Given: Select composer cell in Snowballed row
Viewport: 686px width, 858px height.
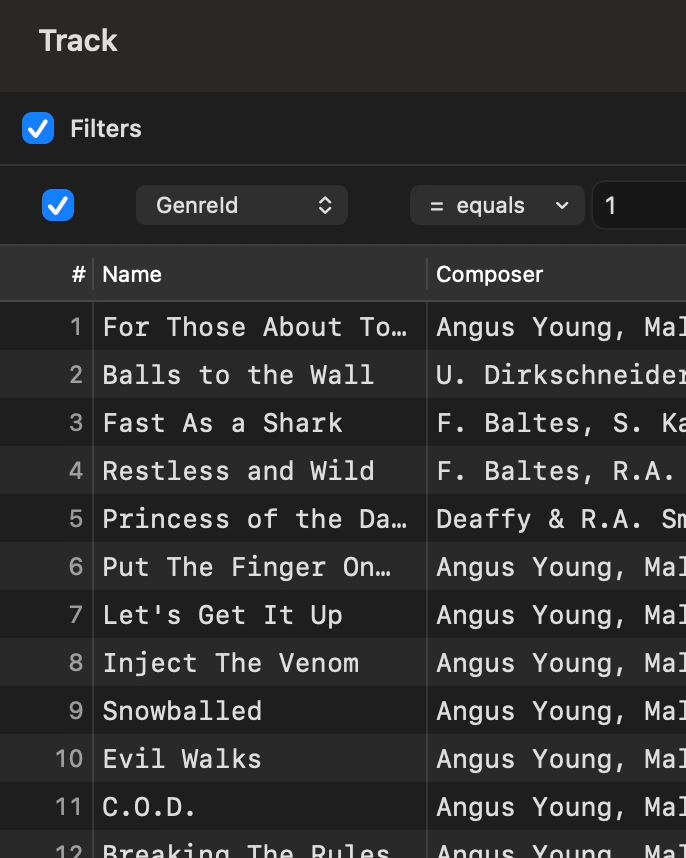Looking at the screenshot, I should (556, 711).
